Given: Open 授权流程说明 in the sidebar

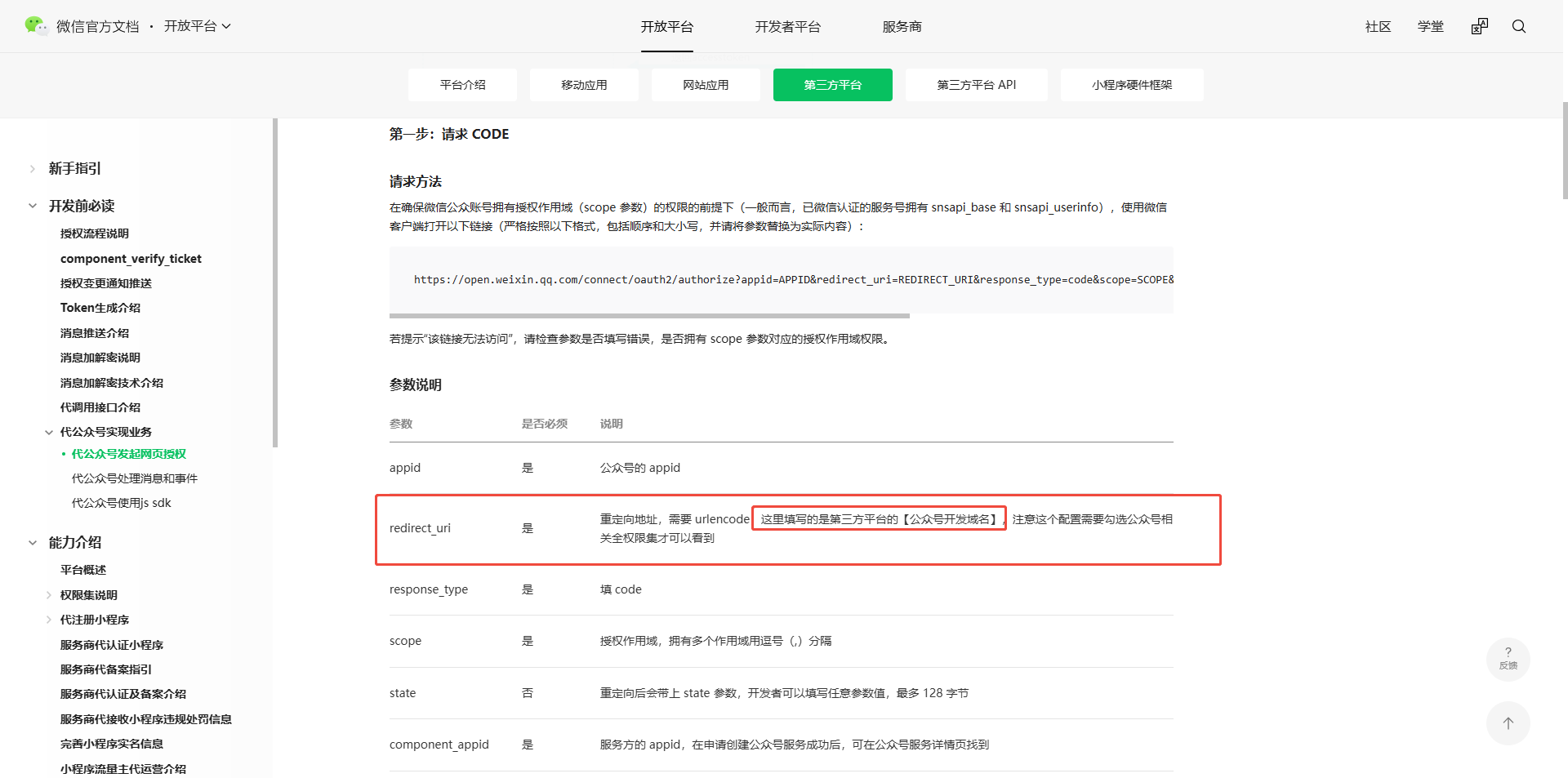Looking at the screenshot, I should pyautogui.click(x=95, y=233).
